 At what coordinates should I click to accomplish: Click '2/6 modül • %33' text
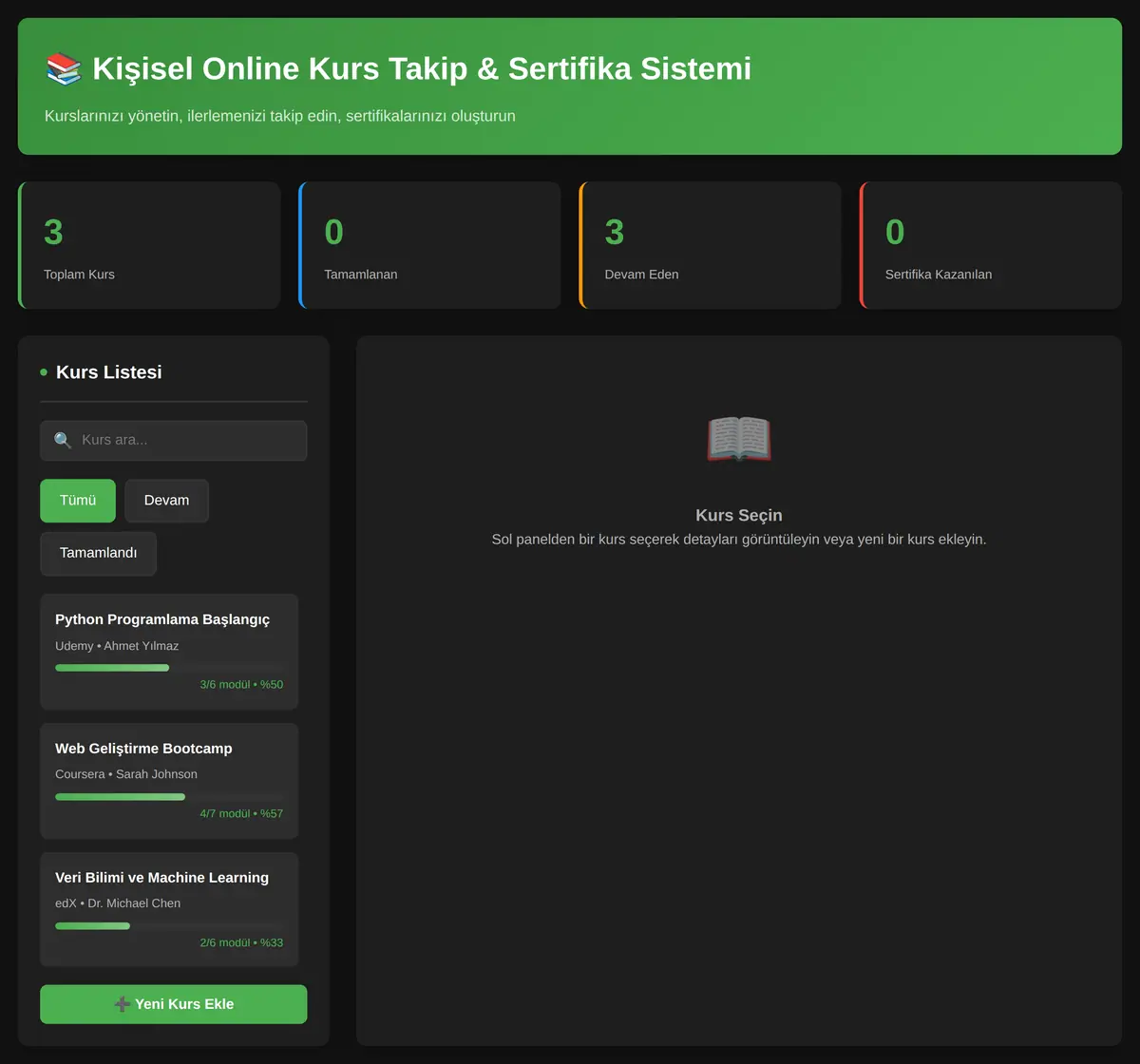[241, 943]
